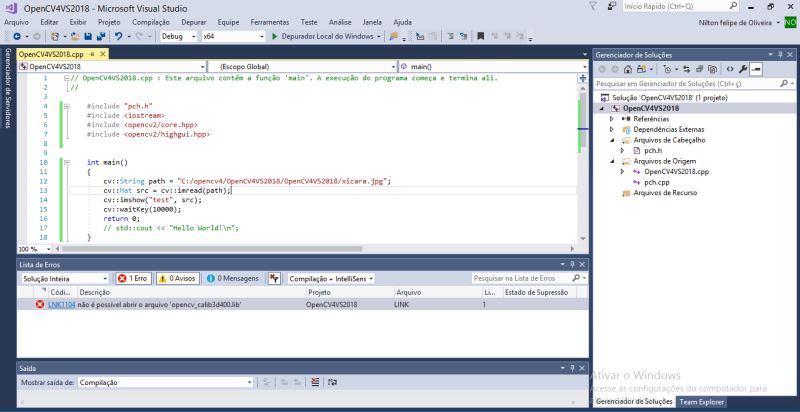Clear all output icon in Saída panel

tap(315, 382)
